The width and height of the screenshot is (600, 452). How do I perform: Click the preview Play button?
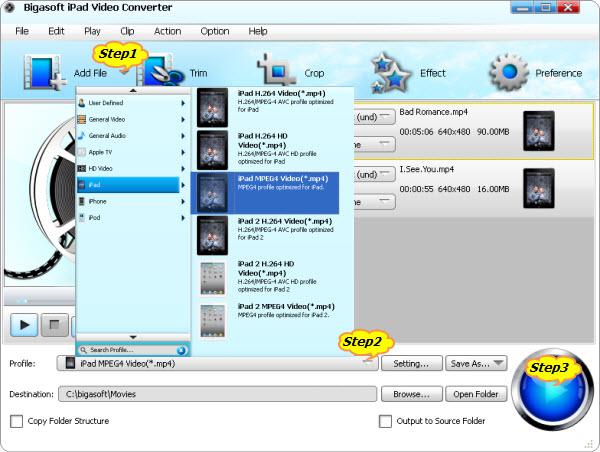[x=24, y=324]
